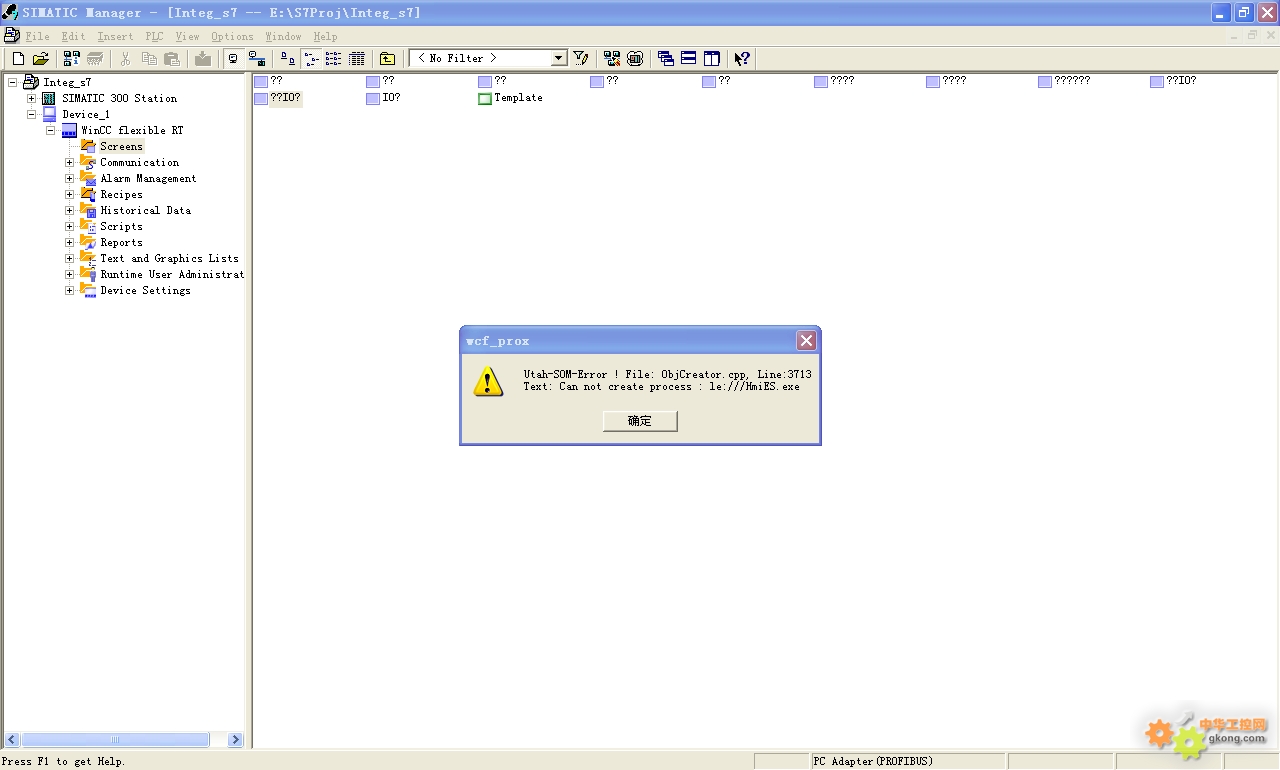Open the No Filter dropdown
Screen dimensions: 1280x770
click(559, 59)
